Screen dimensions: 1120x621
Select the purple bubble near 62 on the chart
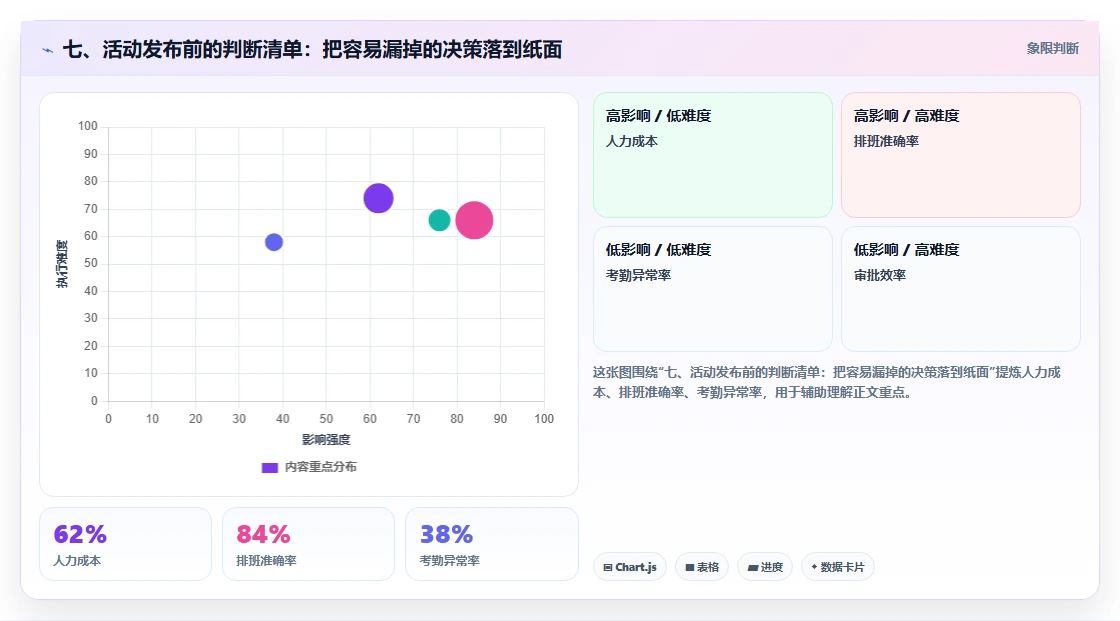(x=379, y=198)
